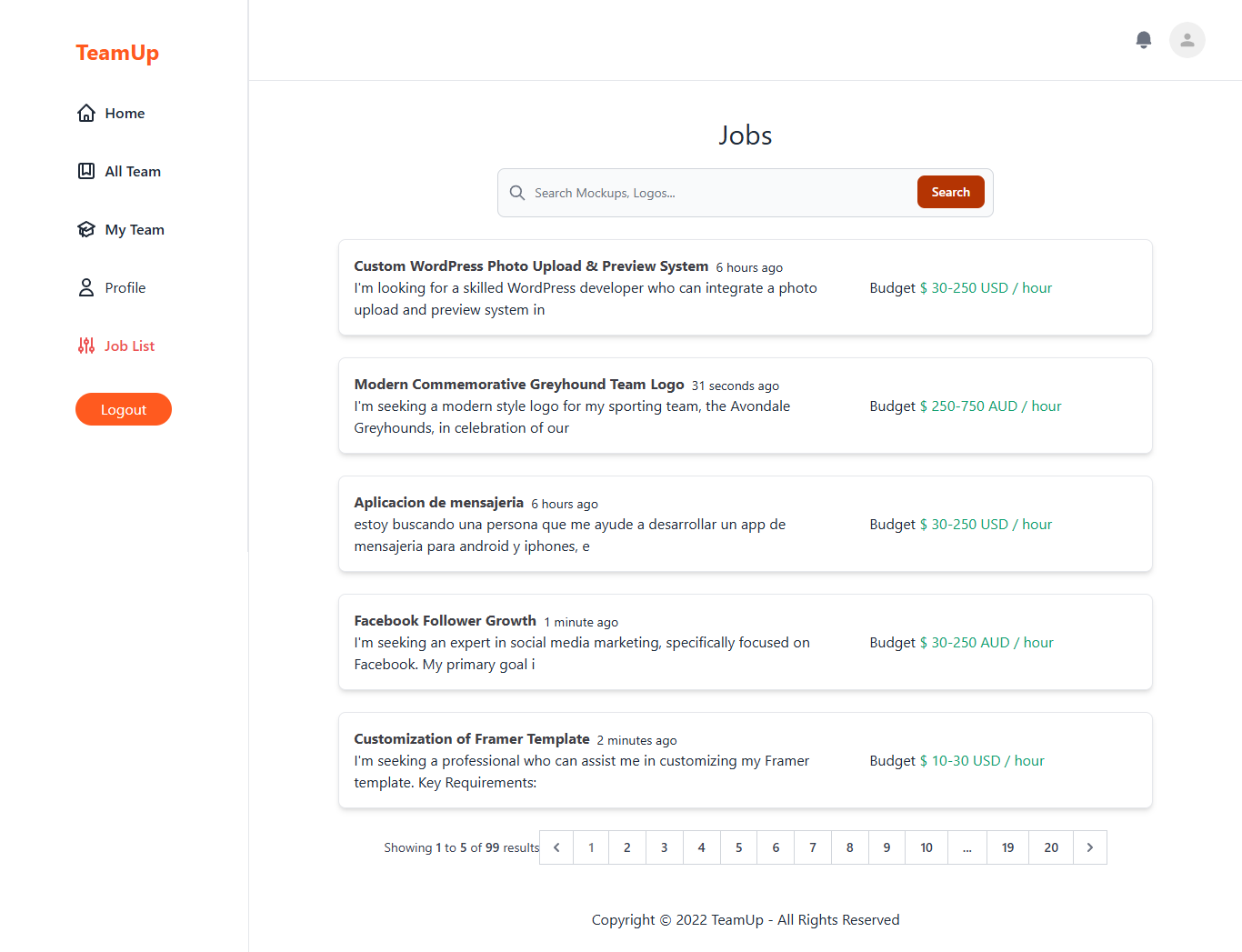Viewport: 1242px width, 952px height.
Task: Open Modern Commemorative Greyhound Team Logo job
Action: [519, 384]
